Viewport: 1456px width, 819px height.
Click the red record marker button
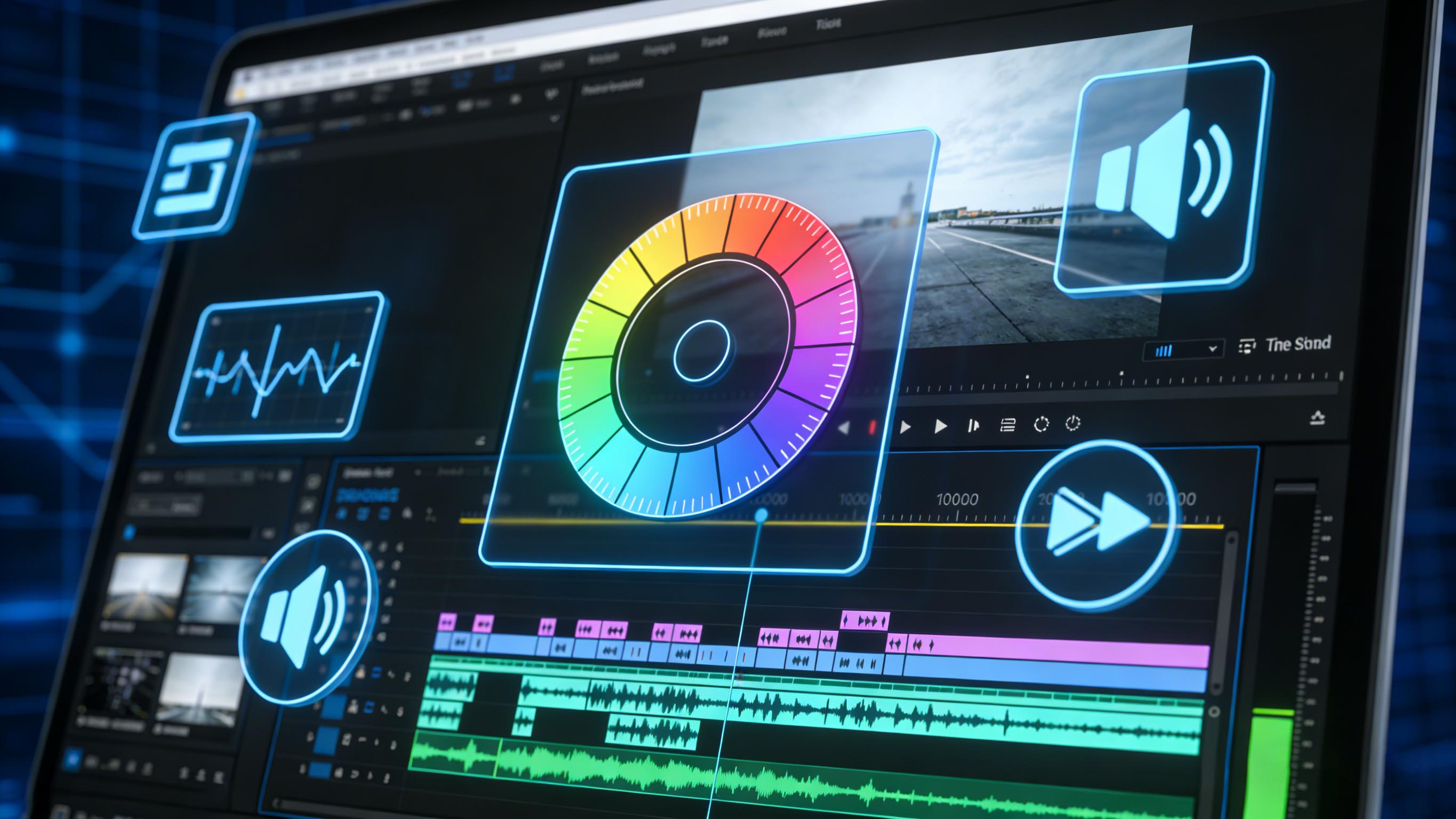(x=871, y=427)
